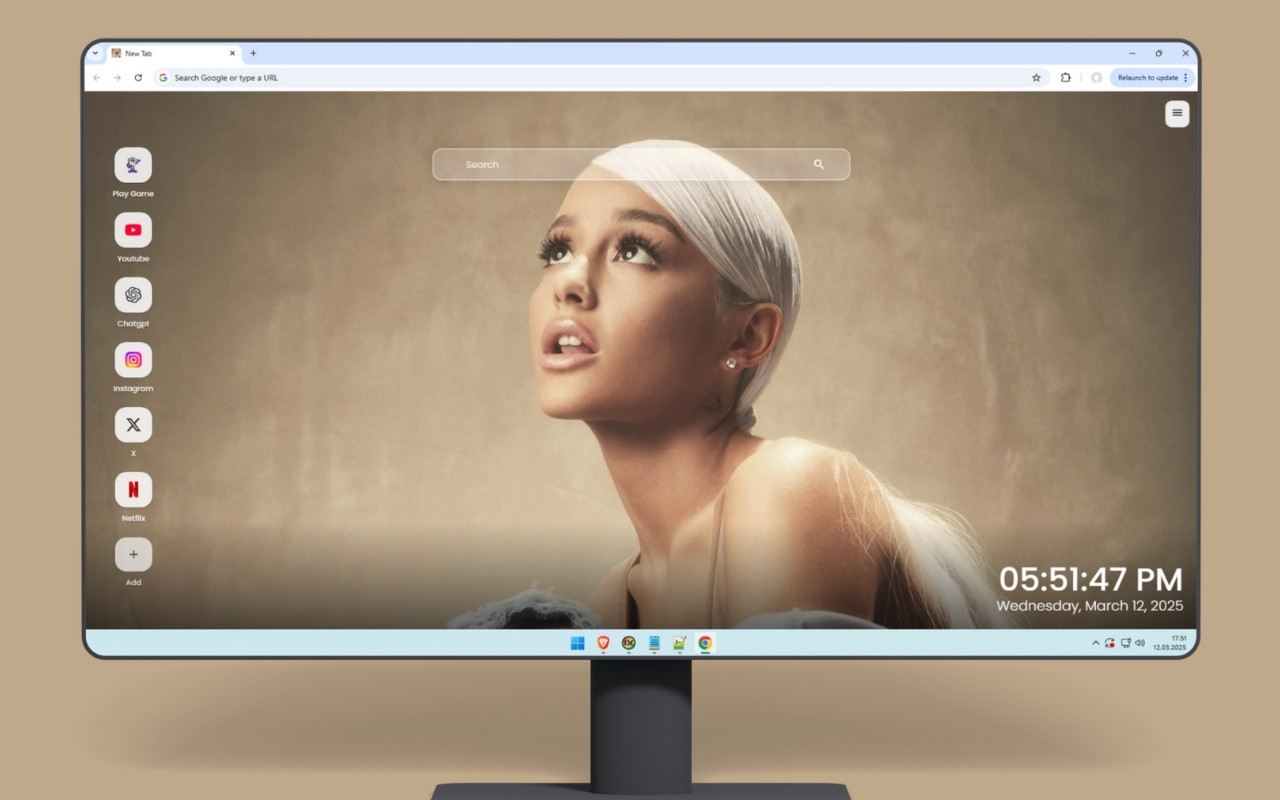1280x800 pixels.
Task: Open the hamburger menu on the wallpaper page
Action: (1176, 113)
